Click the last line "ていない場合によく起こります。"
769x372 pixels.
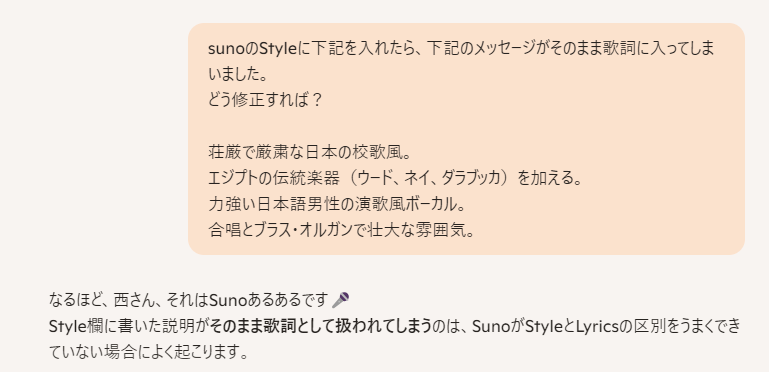(x=150, y=351)
